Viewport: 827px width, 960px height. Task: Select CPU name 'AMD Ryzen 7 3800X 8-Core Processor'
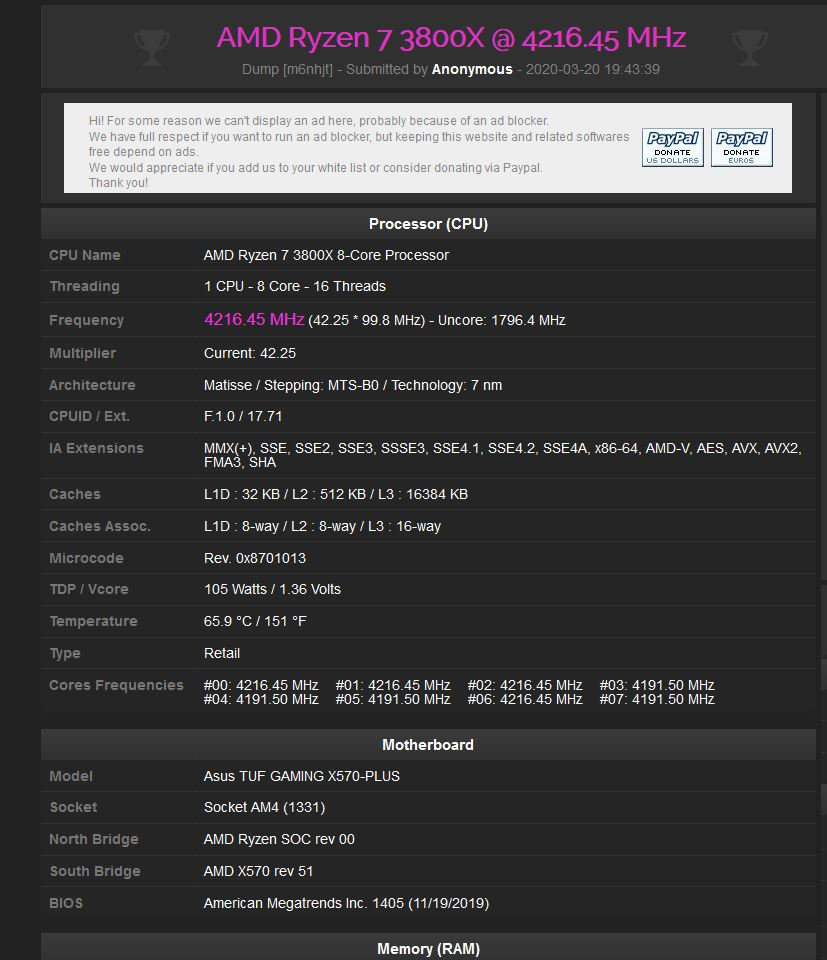(326, 255)
